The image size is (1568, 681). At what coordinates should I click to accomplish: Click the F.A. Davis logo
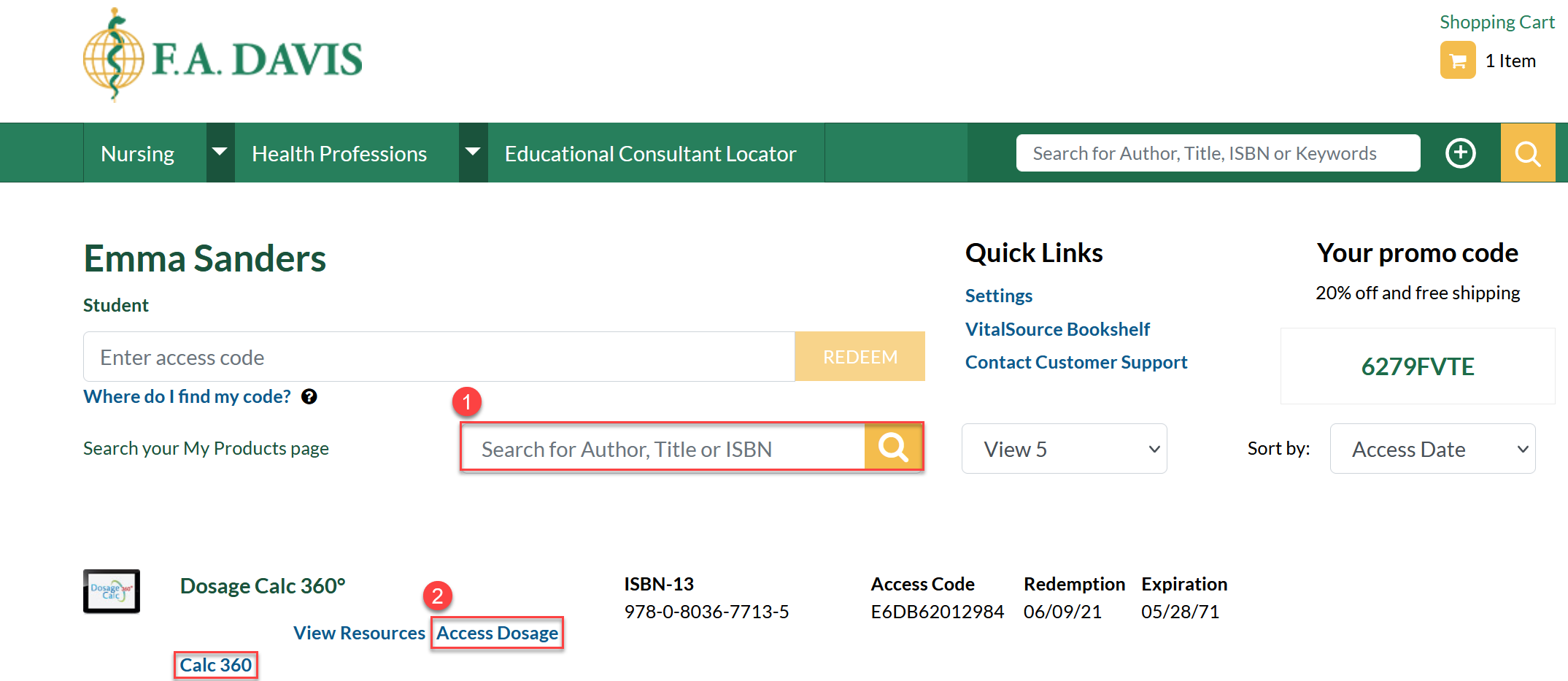point(223,55)
